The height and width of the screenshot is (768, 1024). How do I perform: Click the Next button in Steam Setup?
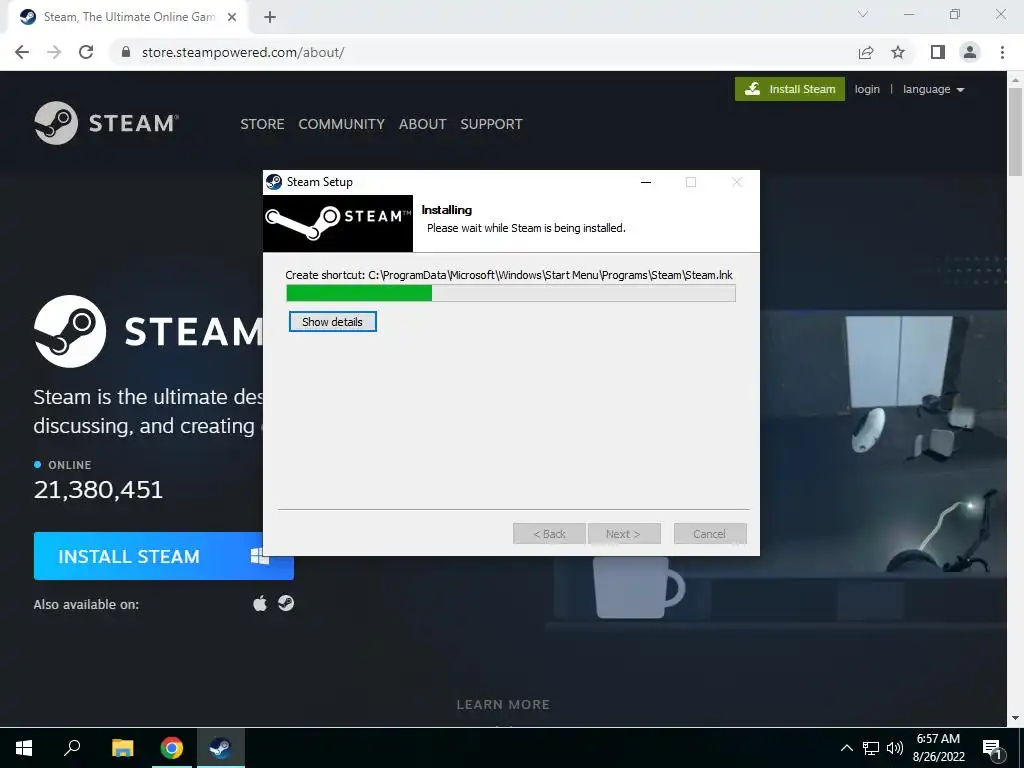[x=624, y=534]
